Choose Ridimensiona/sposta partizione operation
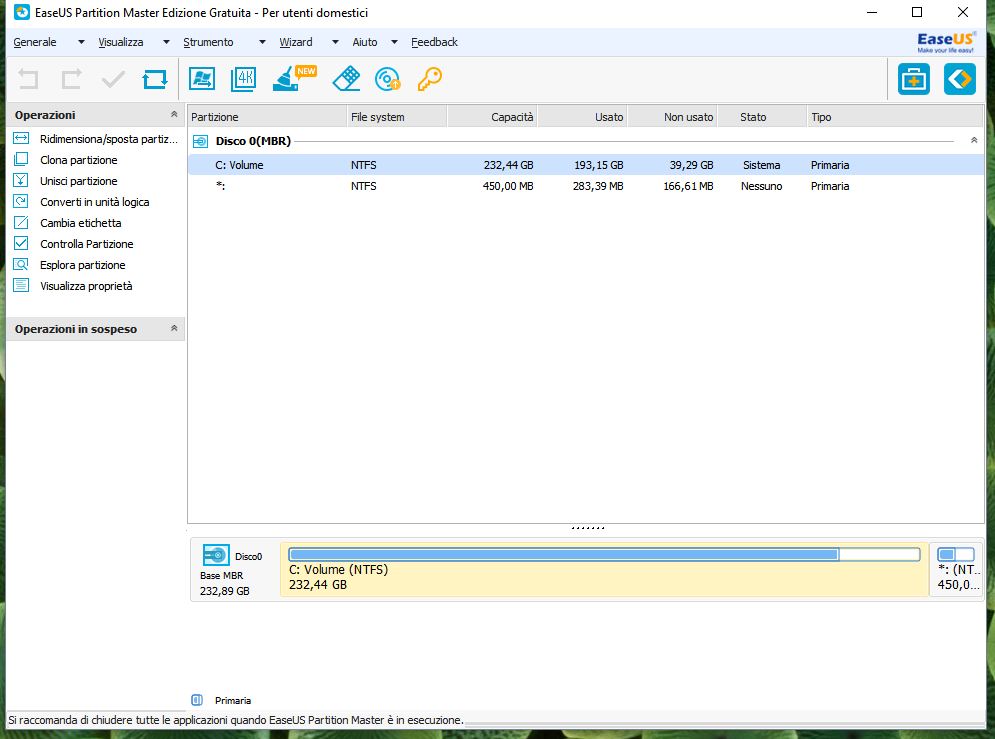 (x=109, y=139)
